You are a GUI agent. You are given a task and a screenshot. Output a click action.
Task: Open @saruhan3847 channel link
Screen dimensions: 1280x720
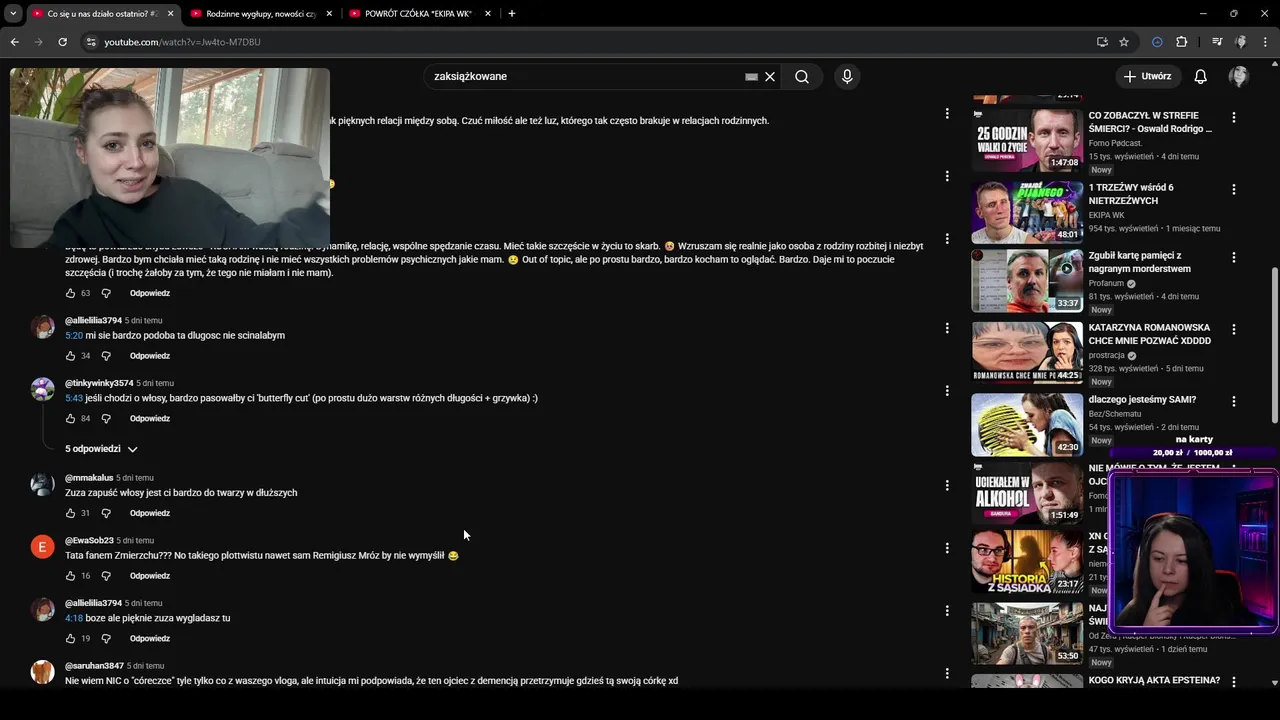click(x=94, y=666)
